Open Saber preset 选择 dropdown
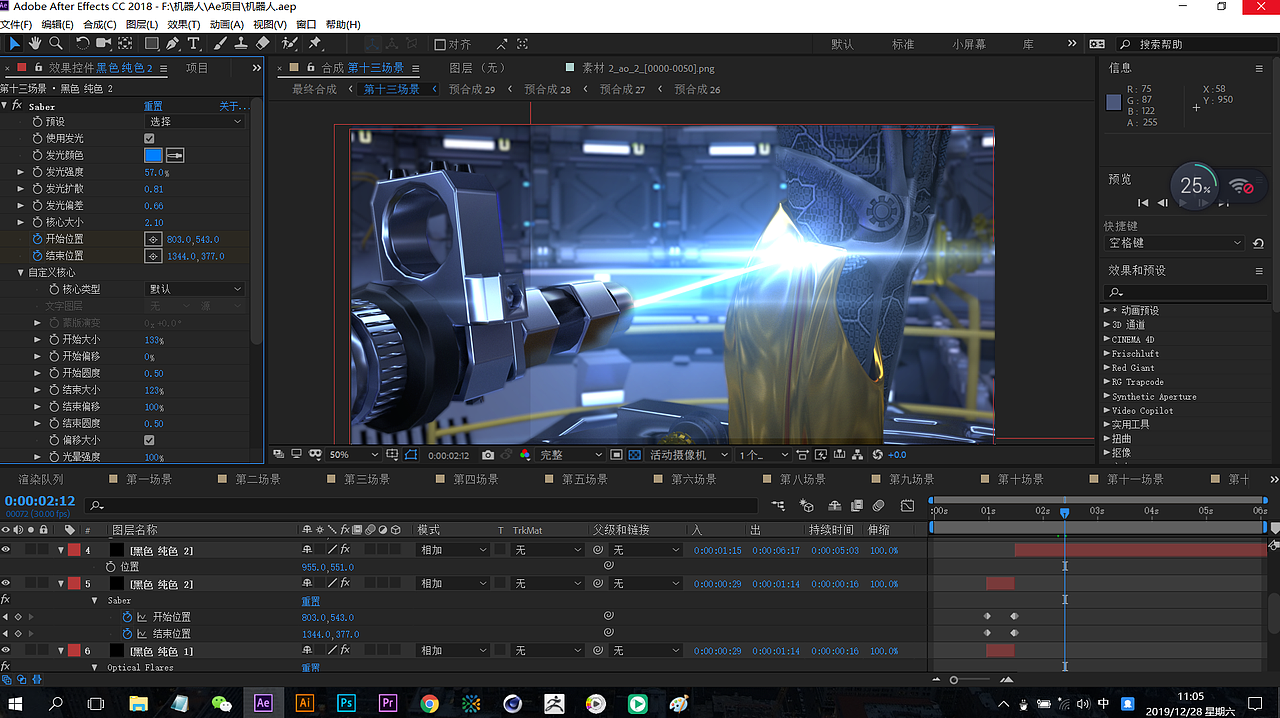This screenshot has width=1280, height=718. point(194,121)
